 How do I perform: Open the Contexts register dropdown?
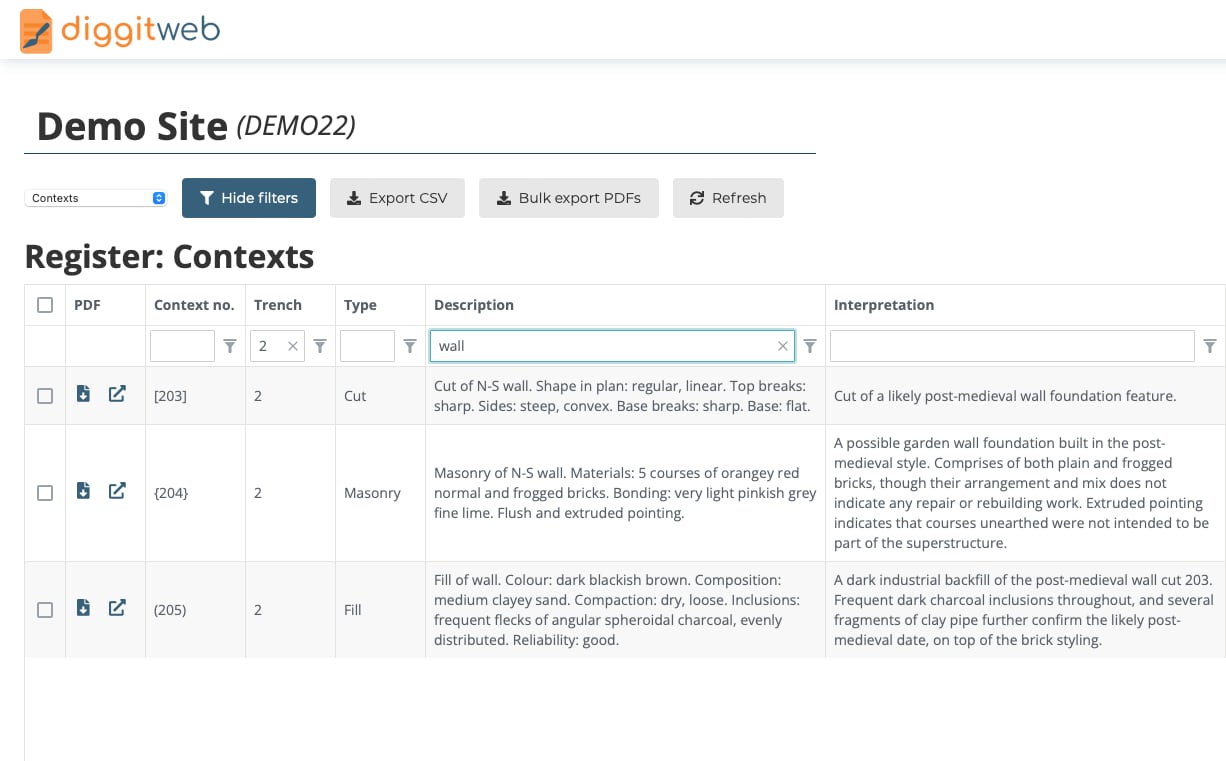95,198
